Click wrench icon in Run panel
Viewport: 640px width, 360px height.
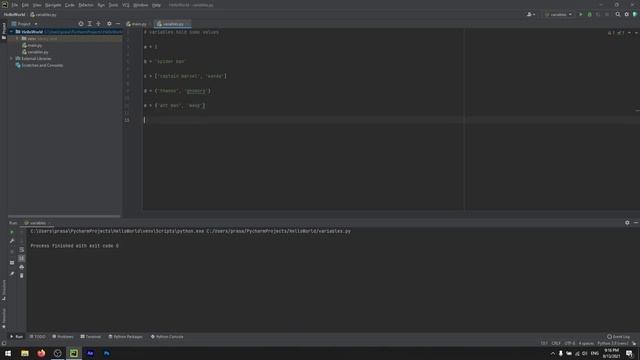pyautogui.click(x=12, y=241)
